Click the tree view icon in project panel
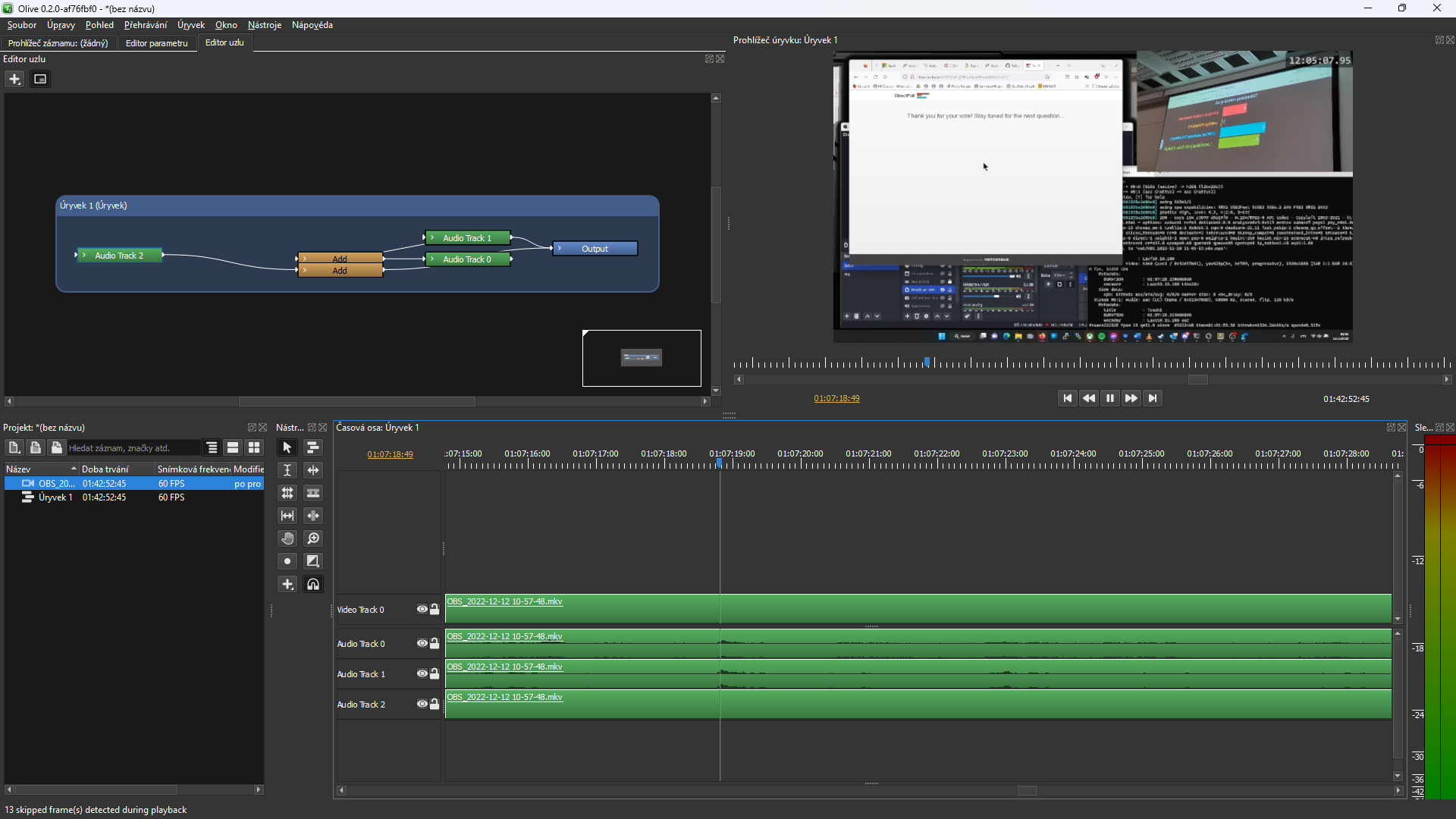1456x819 pixels. pyautogui.click(x=211, y=447)
